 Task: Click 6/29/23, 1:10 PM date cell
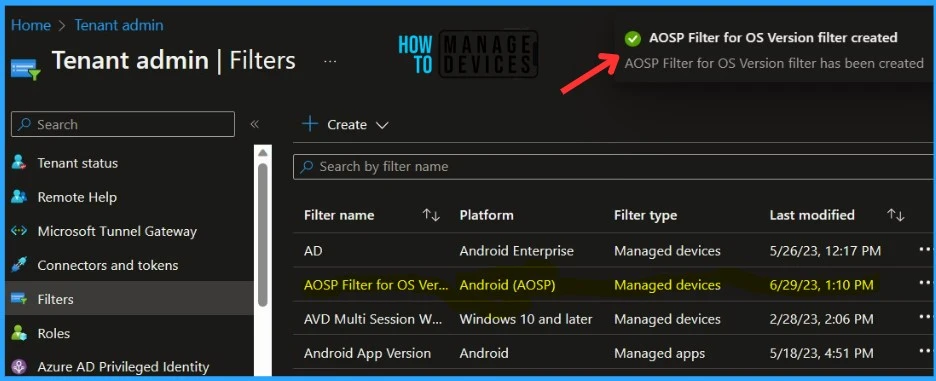(821, 285)
